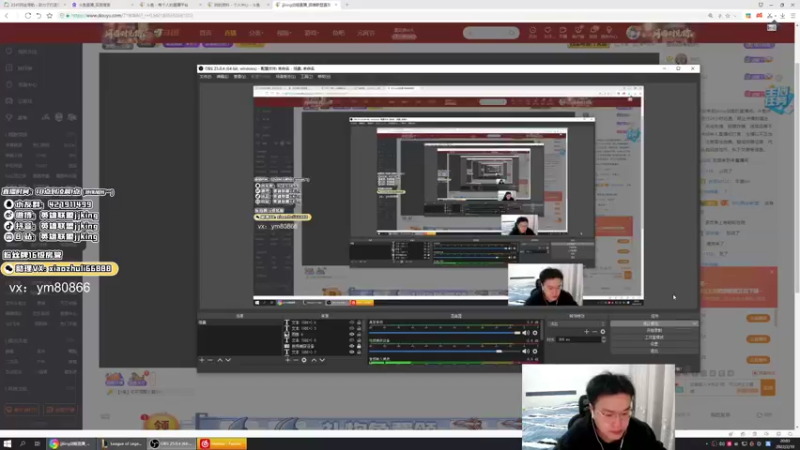Open the OBS 编辑 menu
Viewport: 800px width, 450px height.
pyautogui.click(x=222, y=77)
